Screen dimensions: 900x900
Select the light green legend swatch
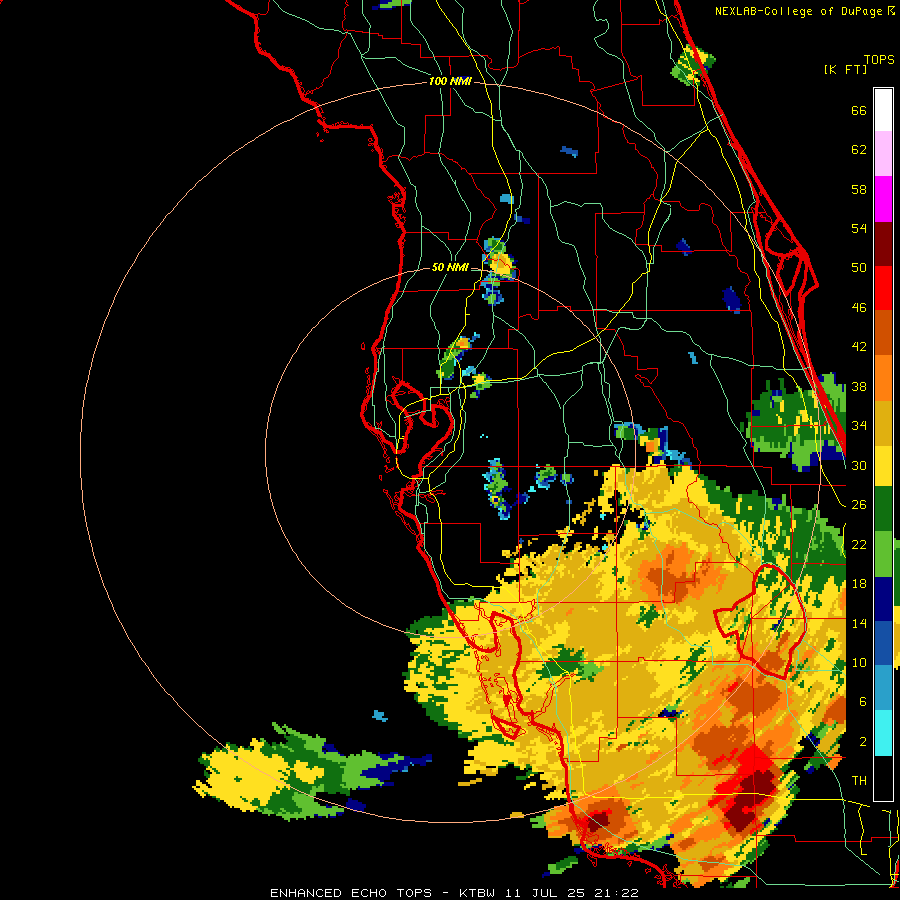click(x=883, y=554)
